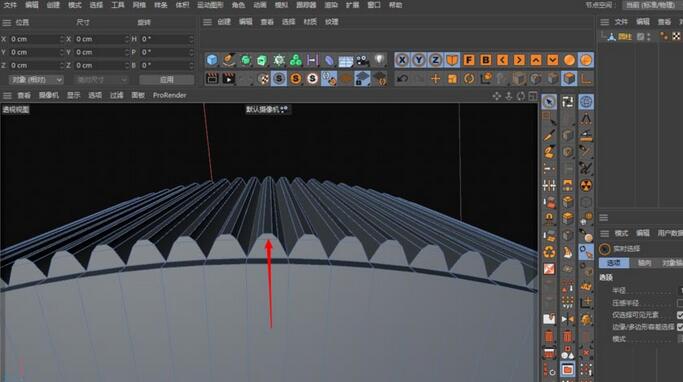Open the viewport 显示 menu
Screen dimensions: 683x382
[74, 95]
